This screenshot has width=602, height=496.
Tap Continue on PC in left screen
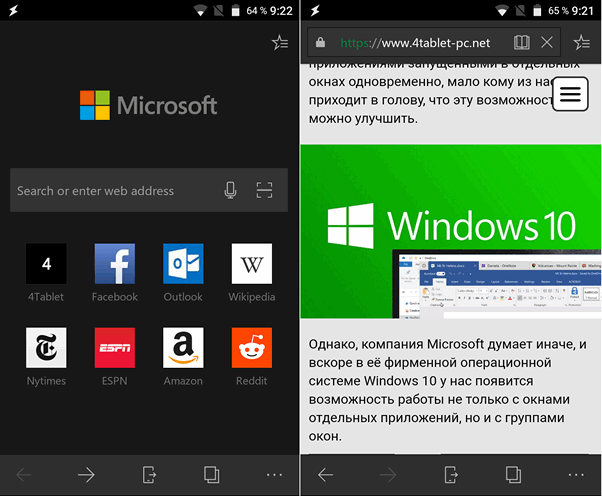click(149, 475)
